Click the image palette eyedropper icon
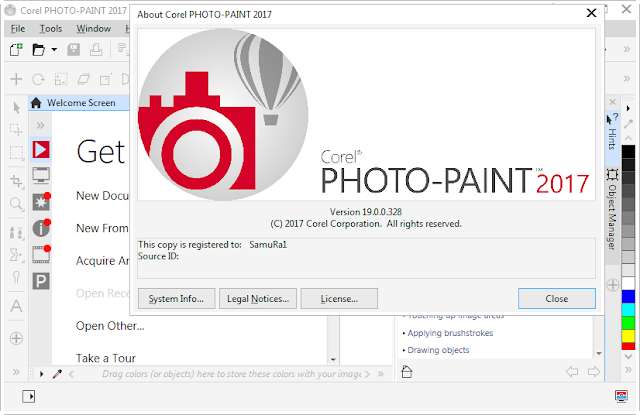 tap(57, 374)
